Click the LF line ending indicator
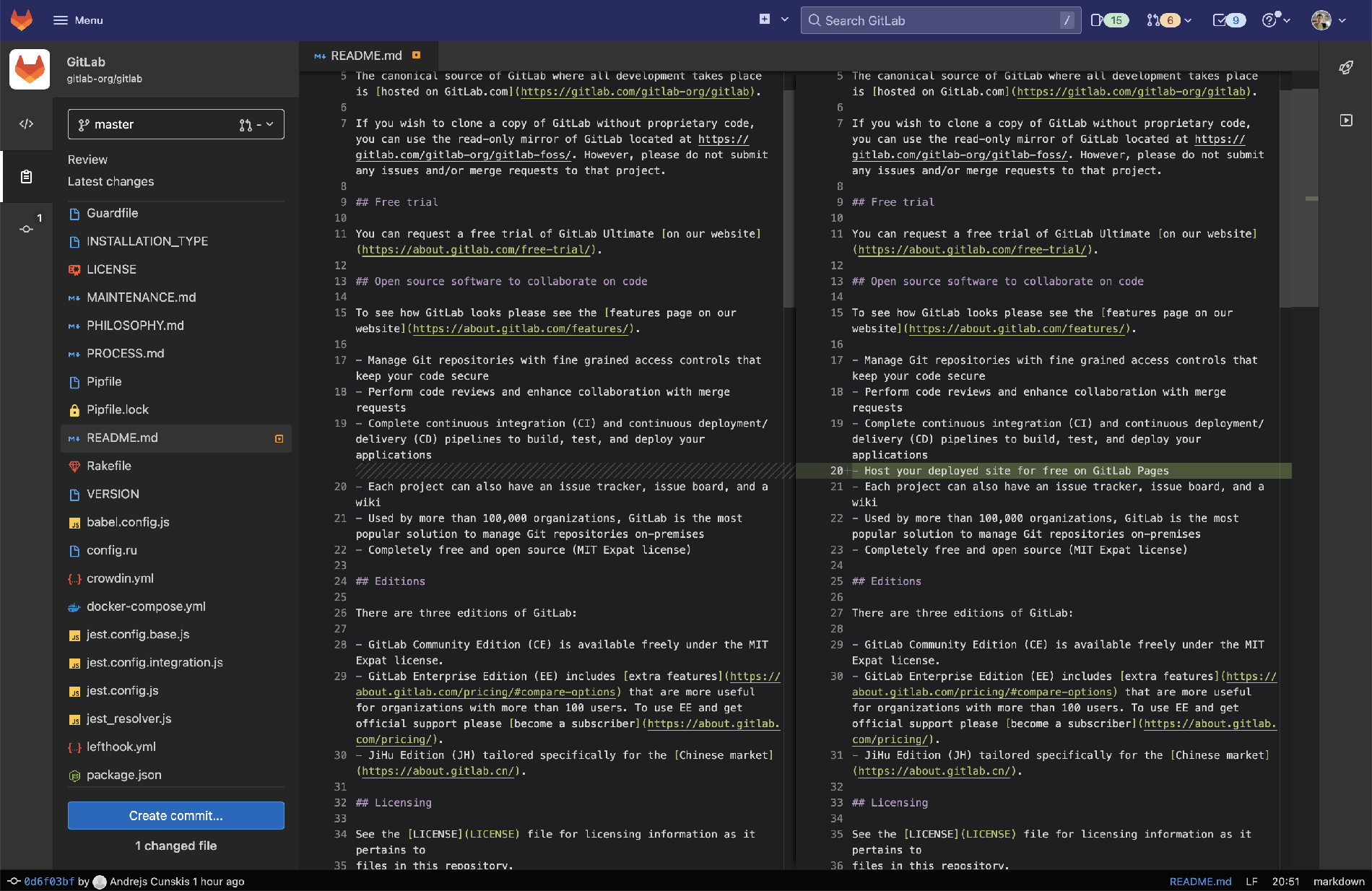1372x891 pixels. pyautogui.click(x=1251, y=882)
